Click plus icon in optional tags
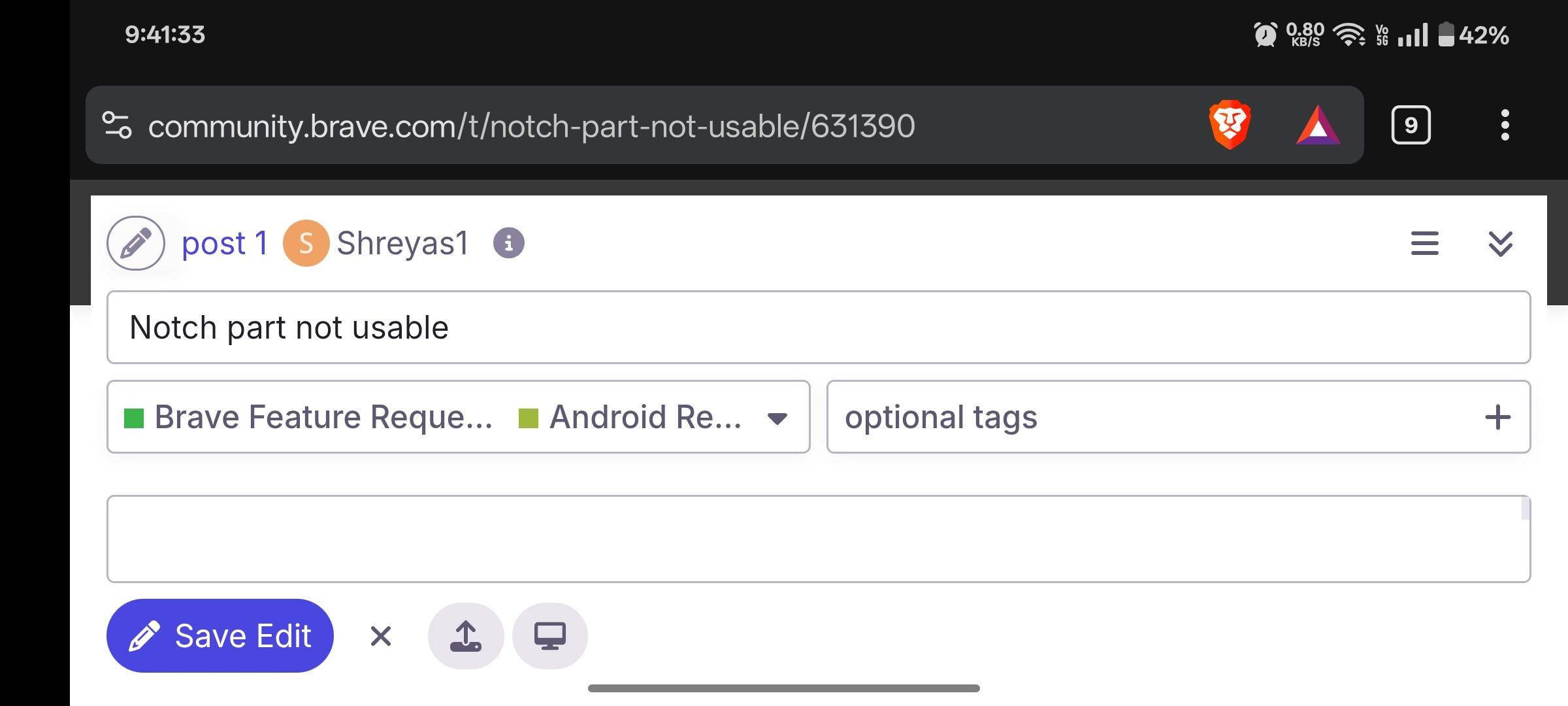 tap(1497, 417)
